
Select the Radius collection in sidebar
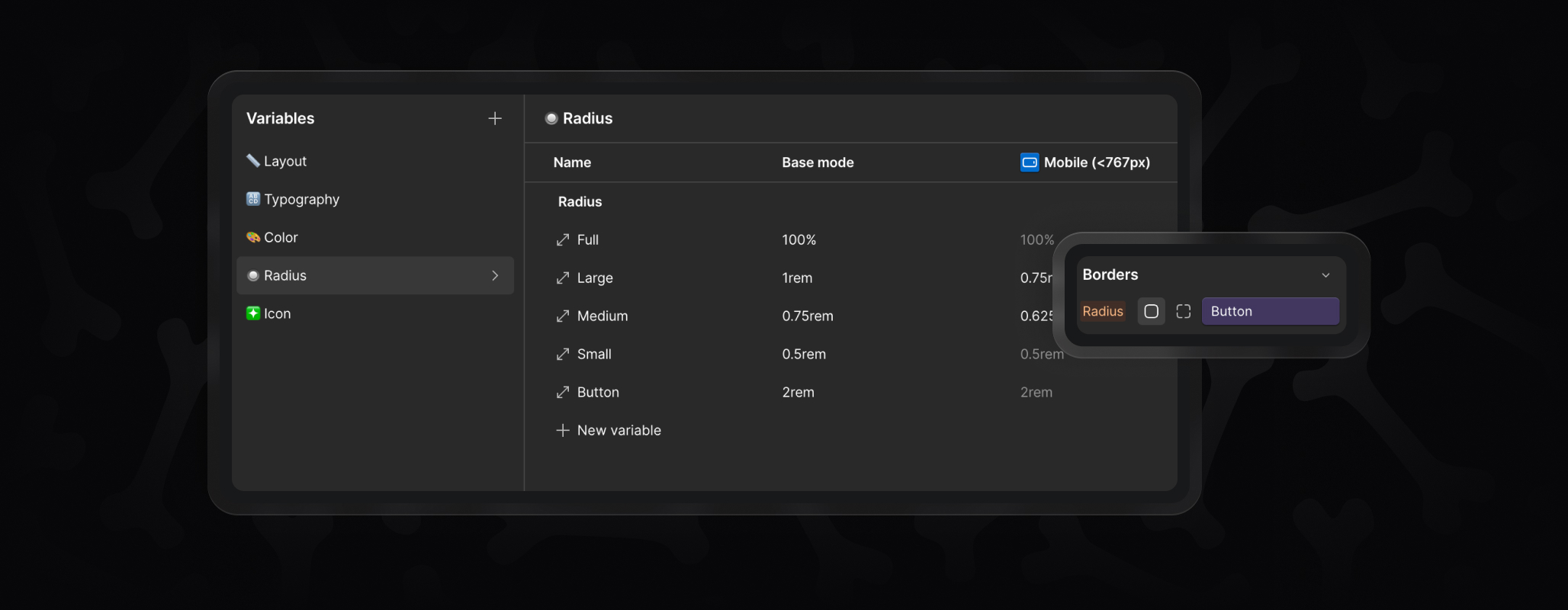374,275
